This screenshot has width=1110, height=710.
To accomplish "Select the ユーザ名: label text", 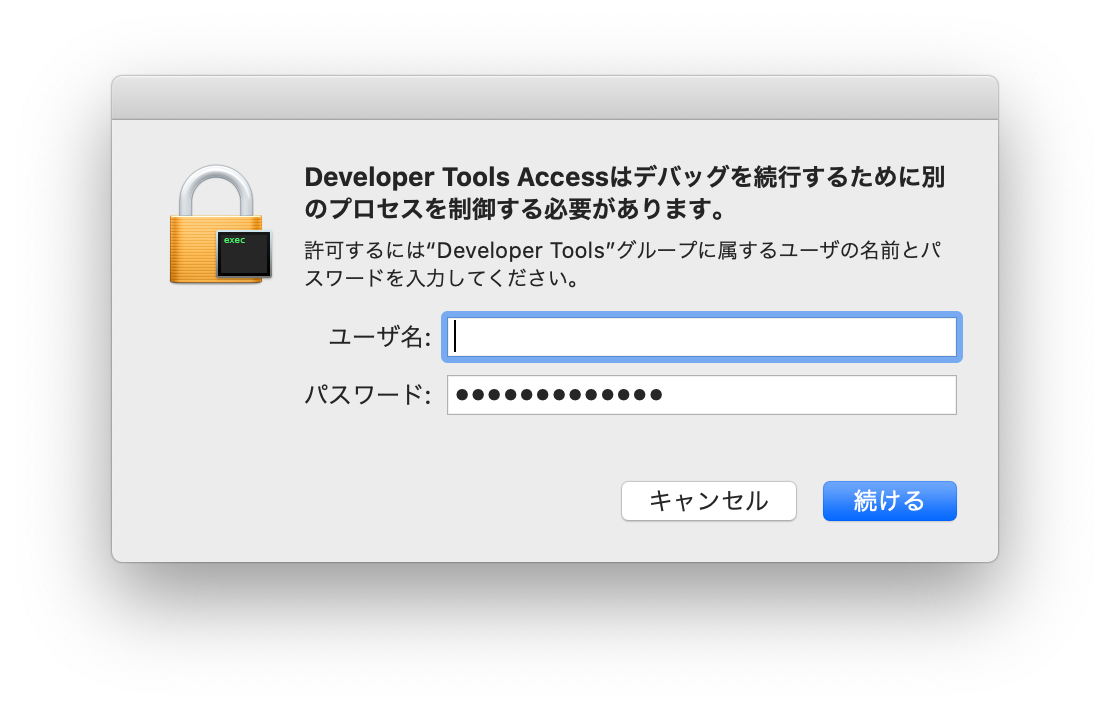I will [382, 337].
